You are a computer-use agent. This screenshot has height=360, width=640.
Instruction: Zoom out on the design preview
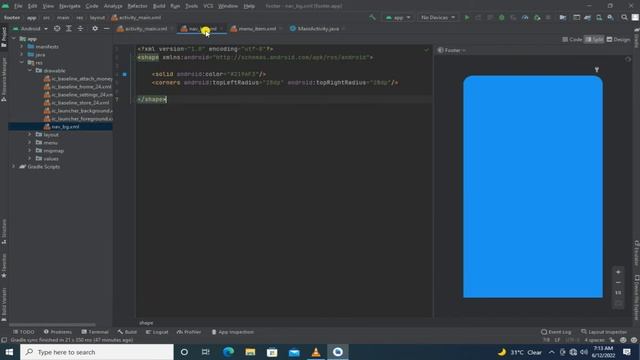coord(618,282)
